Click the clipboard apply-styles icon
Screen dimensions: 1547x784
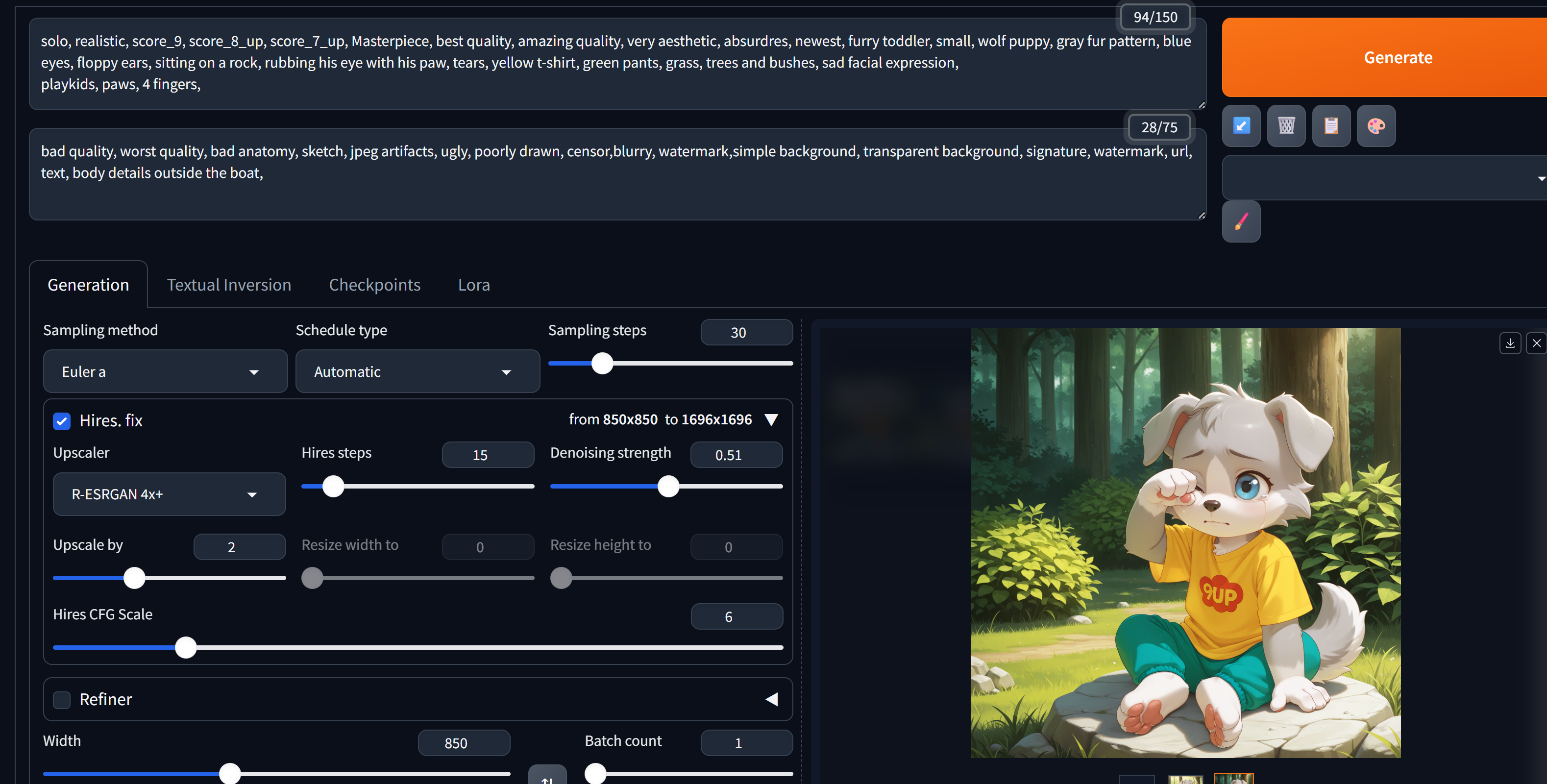point(1331,126)
